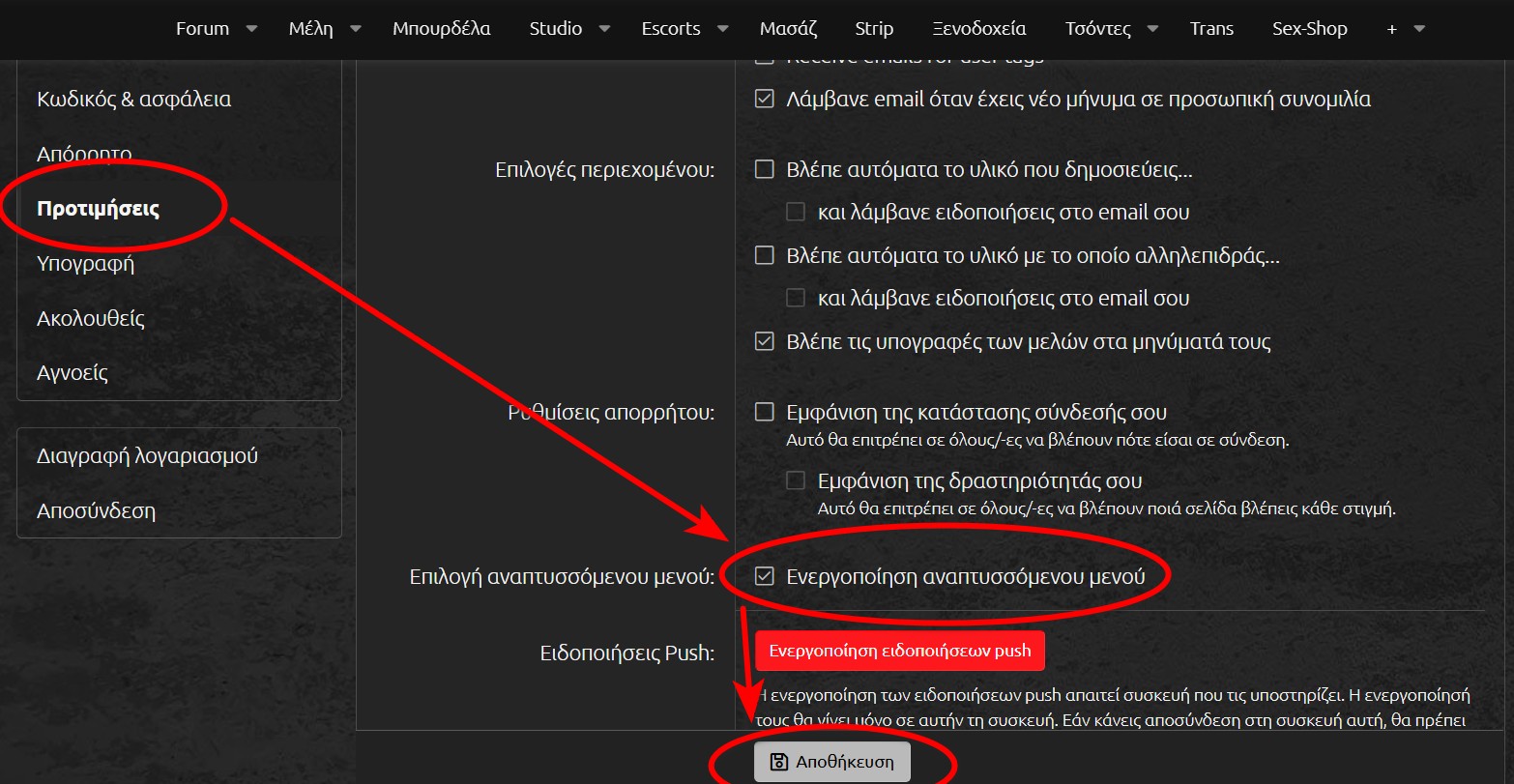Open the Μέλη menu item
This screenshot has height=784, width=1514.
tap(311, 29)
